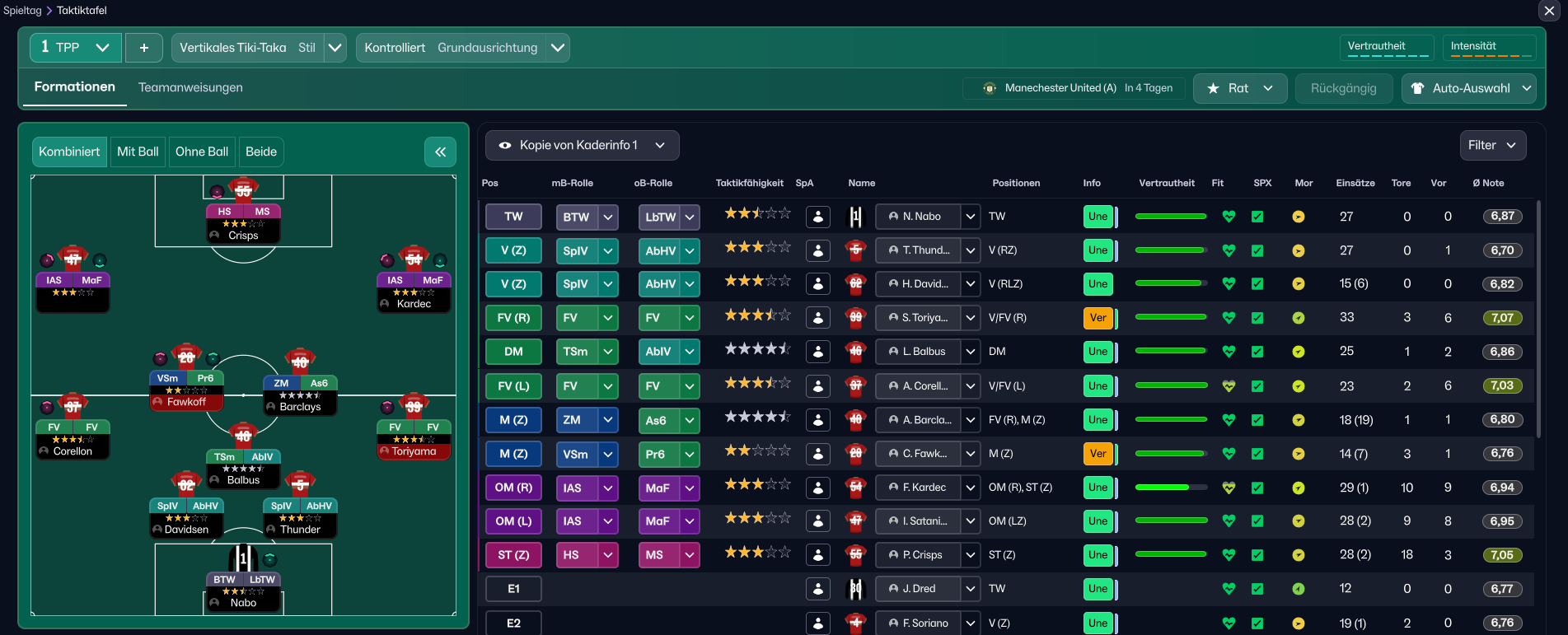This screenshot has height=635, width=1568.
Task: Click Crisps' number 55 shirt on pitch
Action: pyautogui.click(x=243, y=189)
